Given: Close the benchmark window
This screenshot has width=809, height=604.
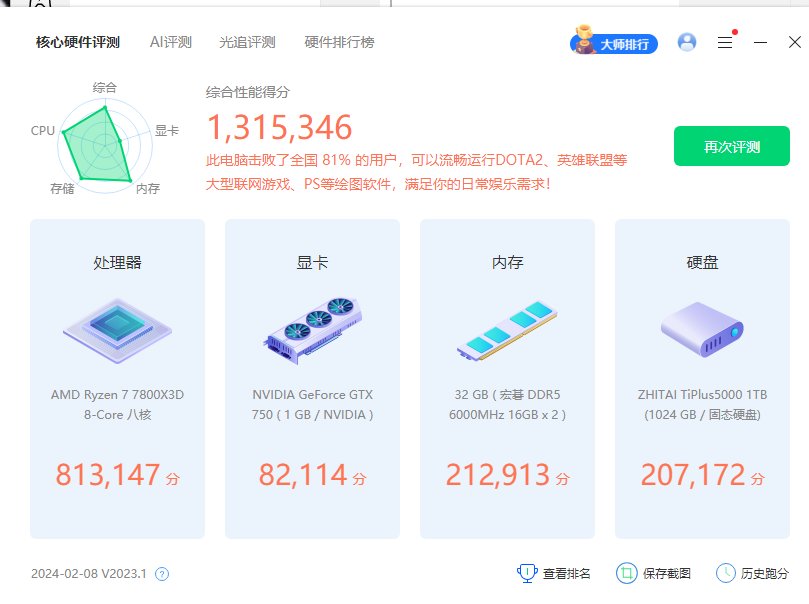Looking at the screenshot, I should point(795,42).
